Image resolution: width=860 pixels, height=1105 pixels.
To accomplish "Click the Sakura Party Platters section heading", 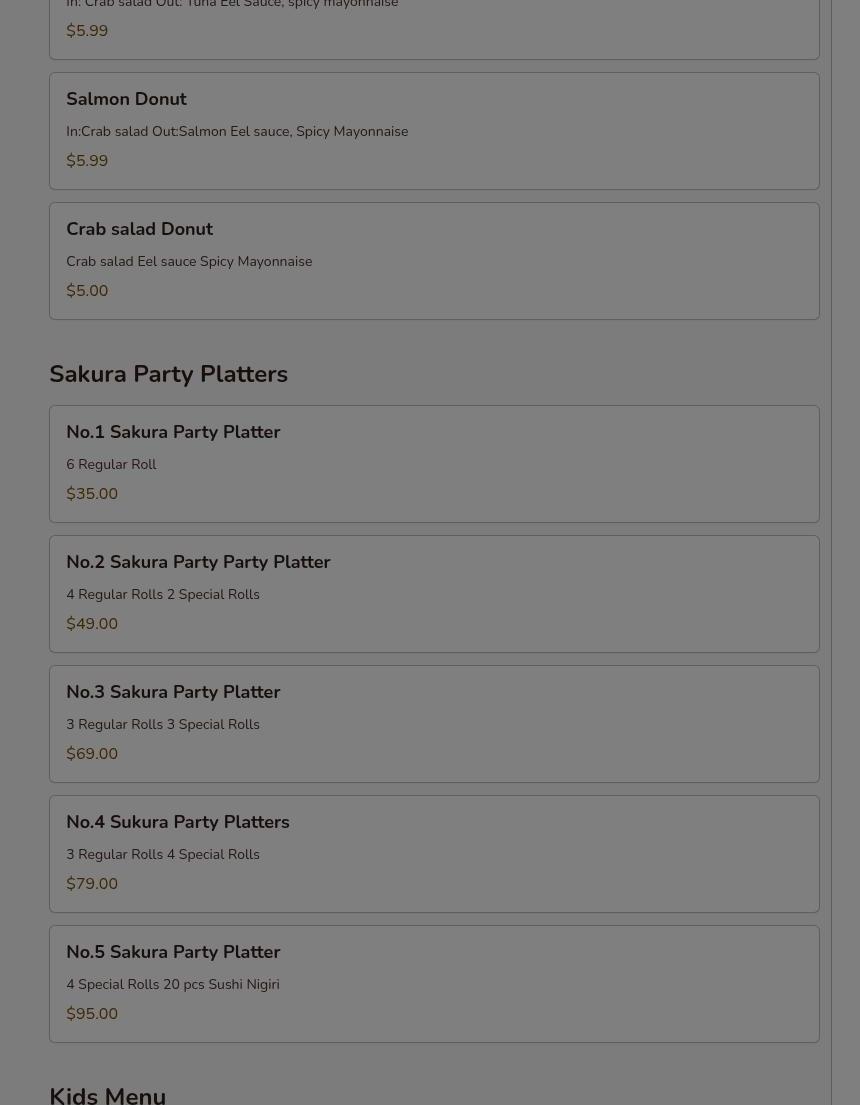I will (168, 374).
